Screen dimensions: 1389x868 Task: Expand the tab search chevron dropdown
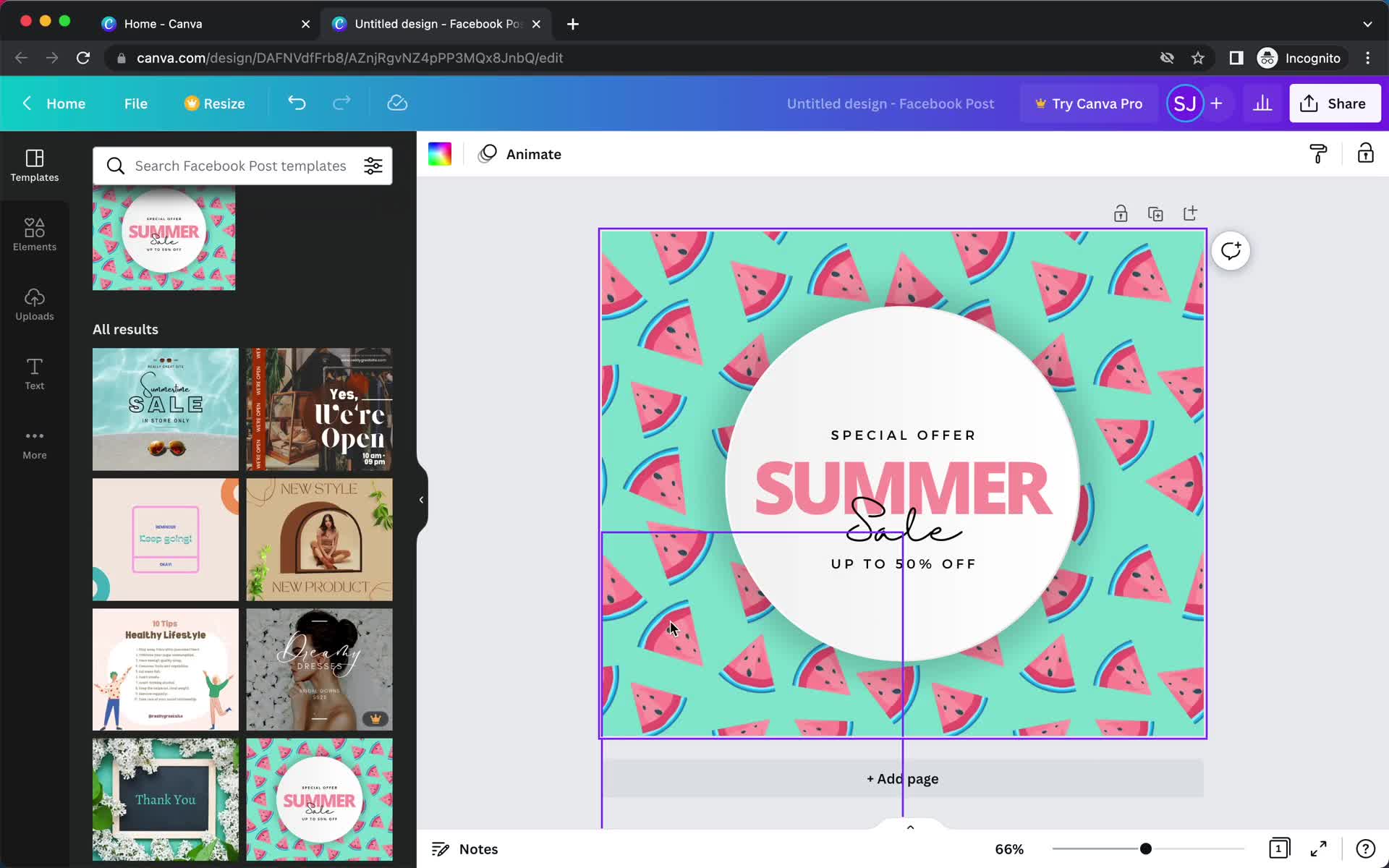(1367, 24)
